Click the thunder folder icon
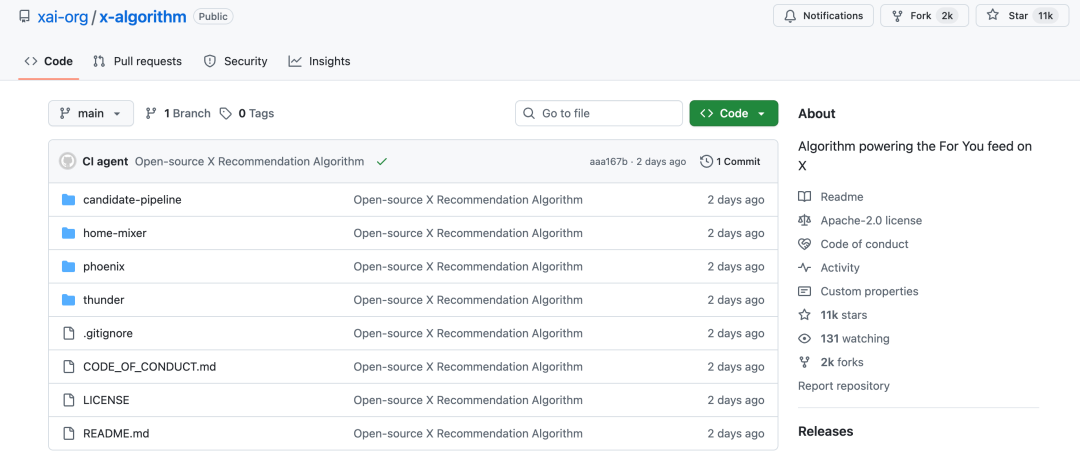Screen dimensions: 1080x457 pyautogui.click(x=68, y=300)
